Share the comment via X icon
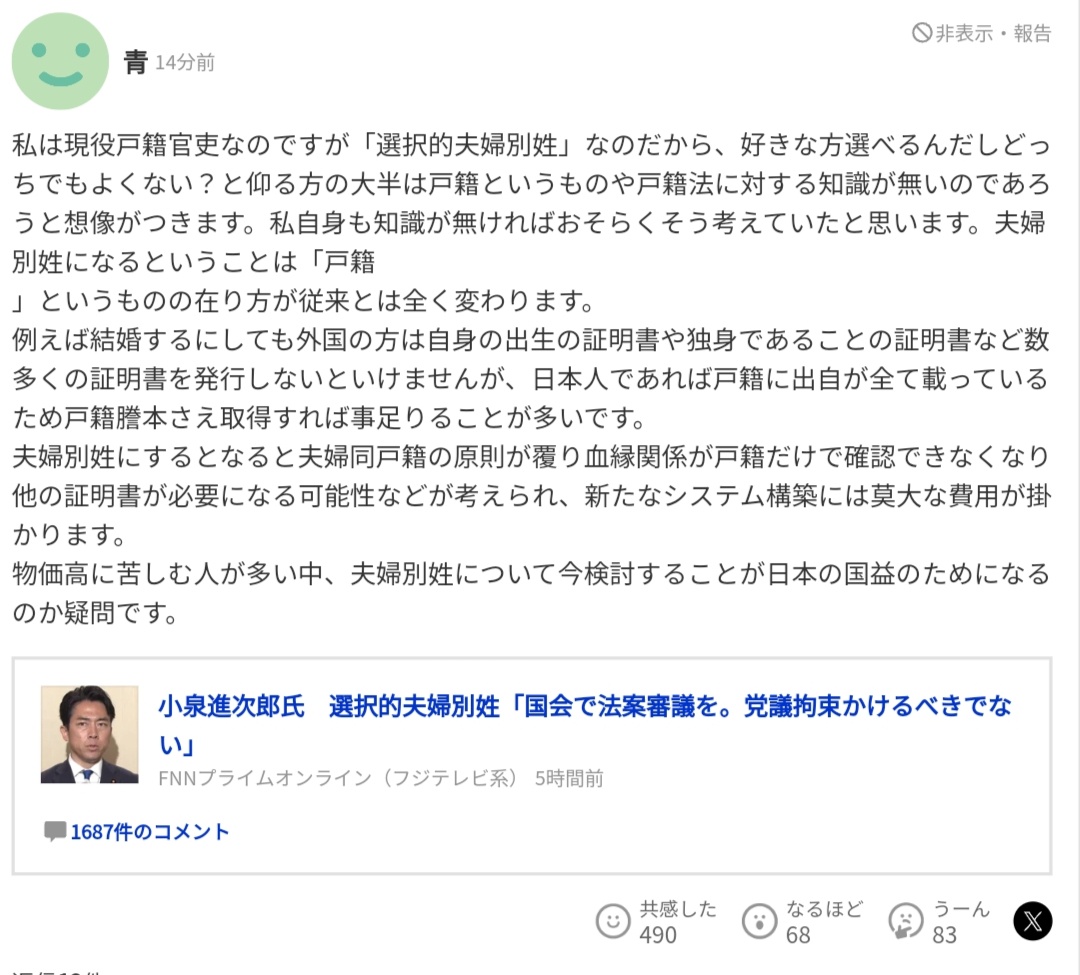The image size is (1080, 975). [x=1032, y=921]
